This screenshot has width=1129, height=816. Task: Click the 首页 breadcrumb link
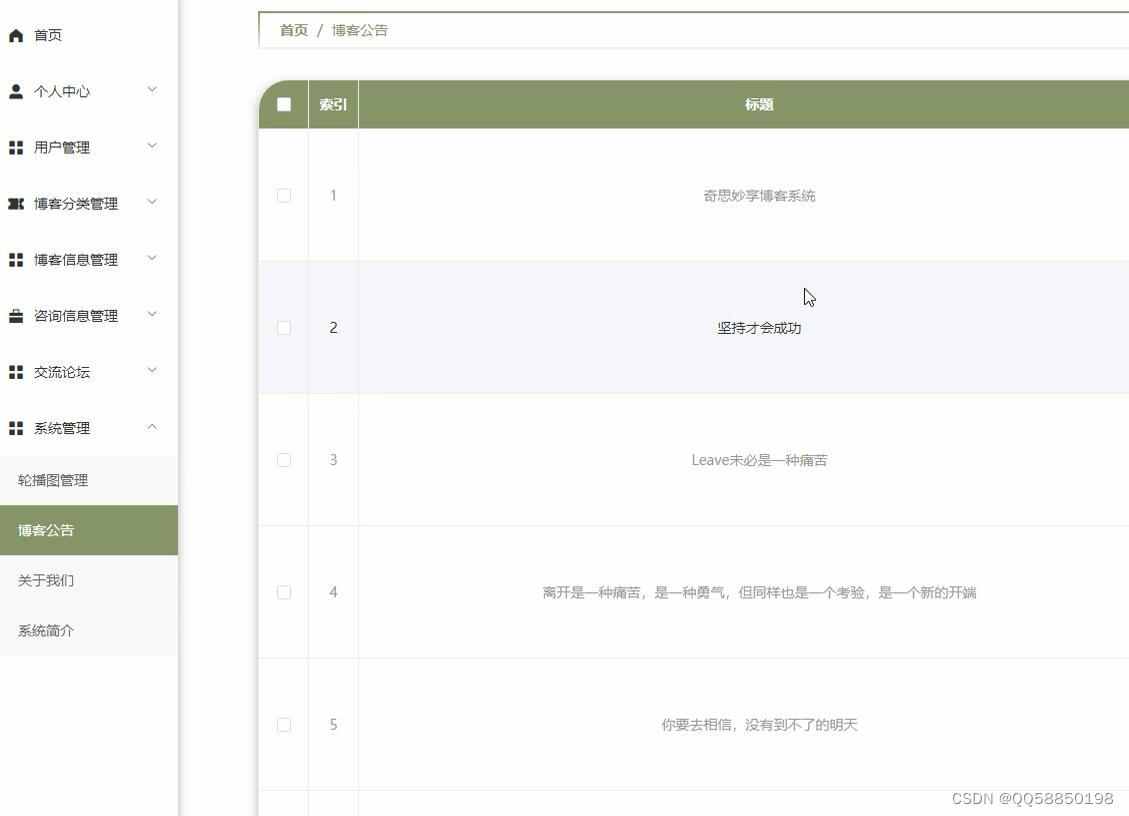click(x=292, y=30)
